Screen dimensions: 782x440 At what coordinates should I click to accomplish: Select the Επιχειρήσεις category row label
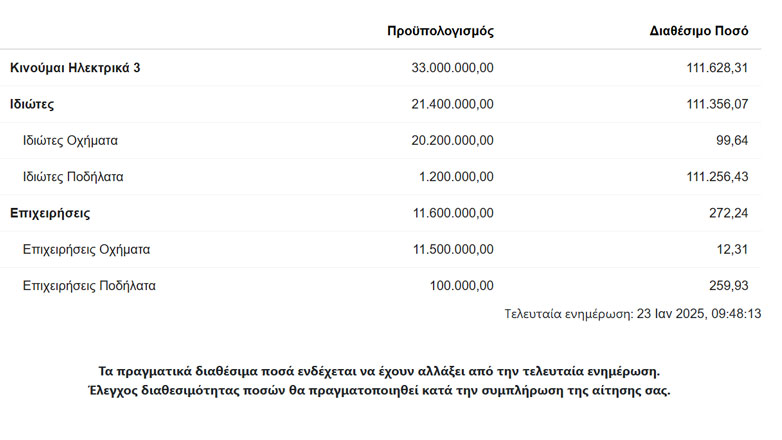click(50, 213)
